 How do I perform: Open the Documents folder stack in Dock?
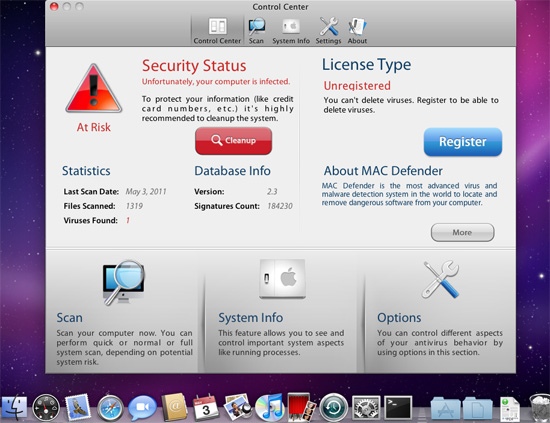pos(477,408)
